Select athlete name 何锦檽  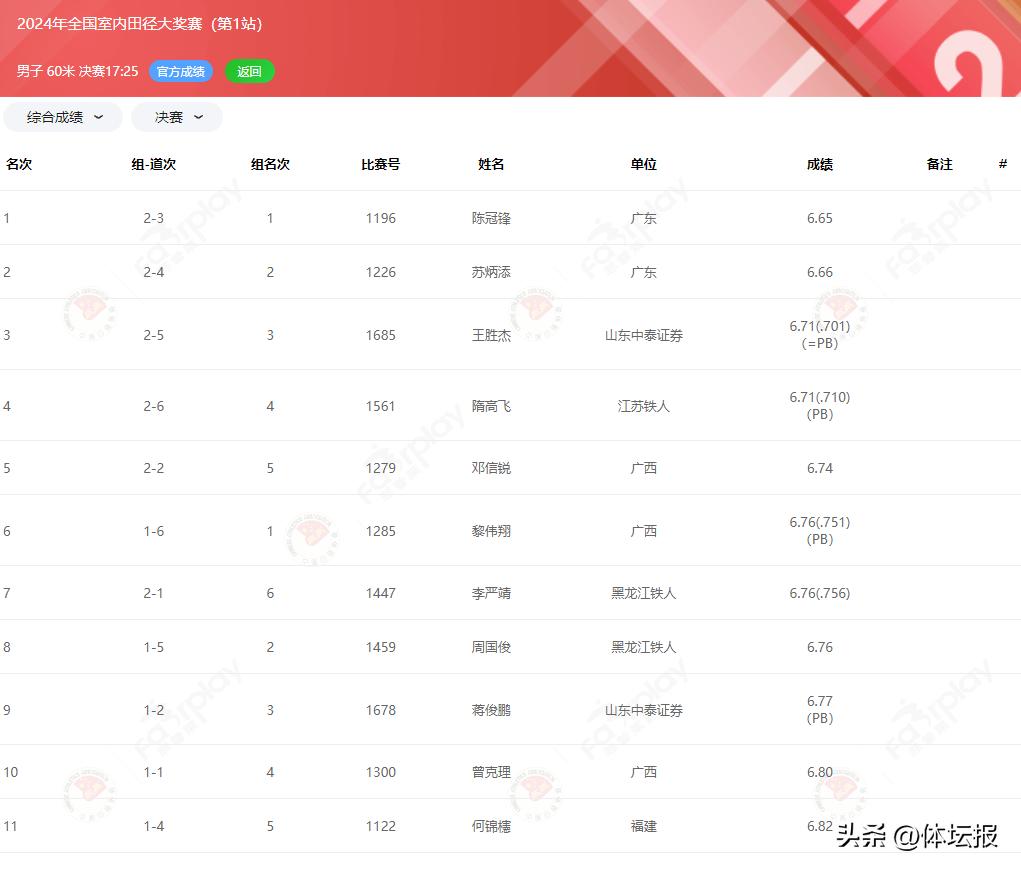click(x=491, y=826)
